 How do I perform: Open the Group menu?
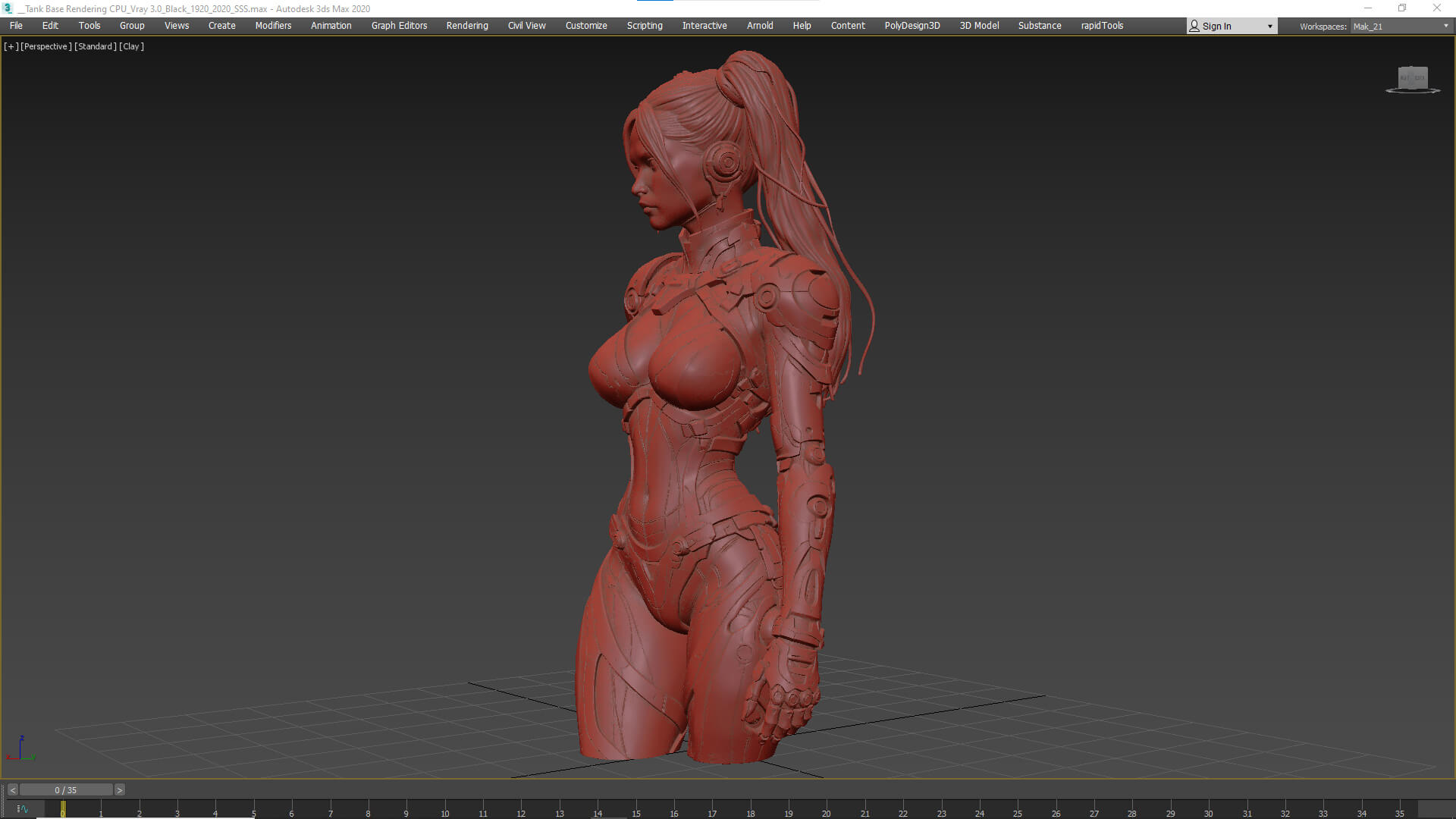coord(132,26)
